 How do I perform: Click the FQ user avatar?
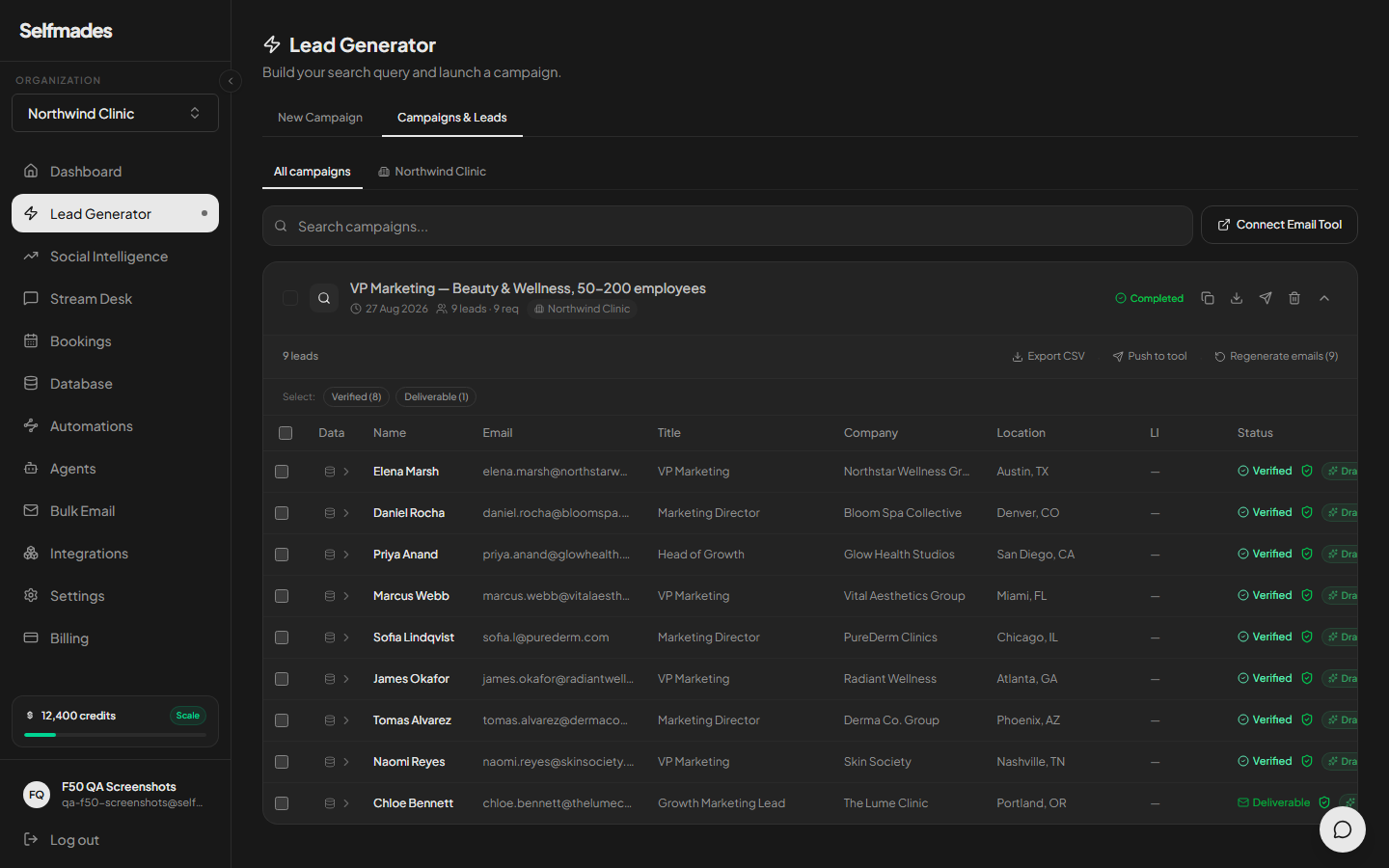37,795
